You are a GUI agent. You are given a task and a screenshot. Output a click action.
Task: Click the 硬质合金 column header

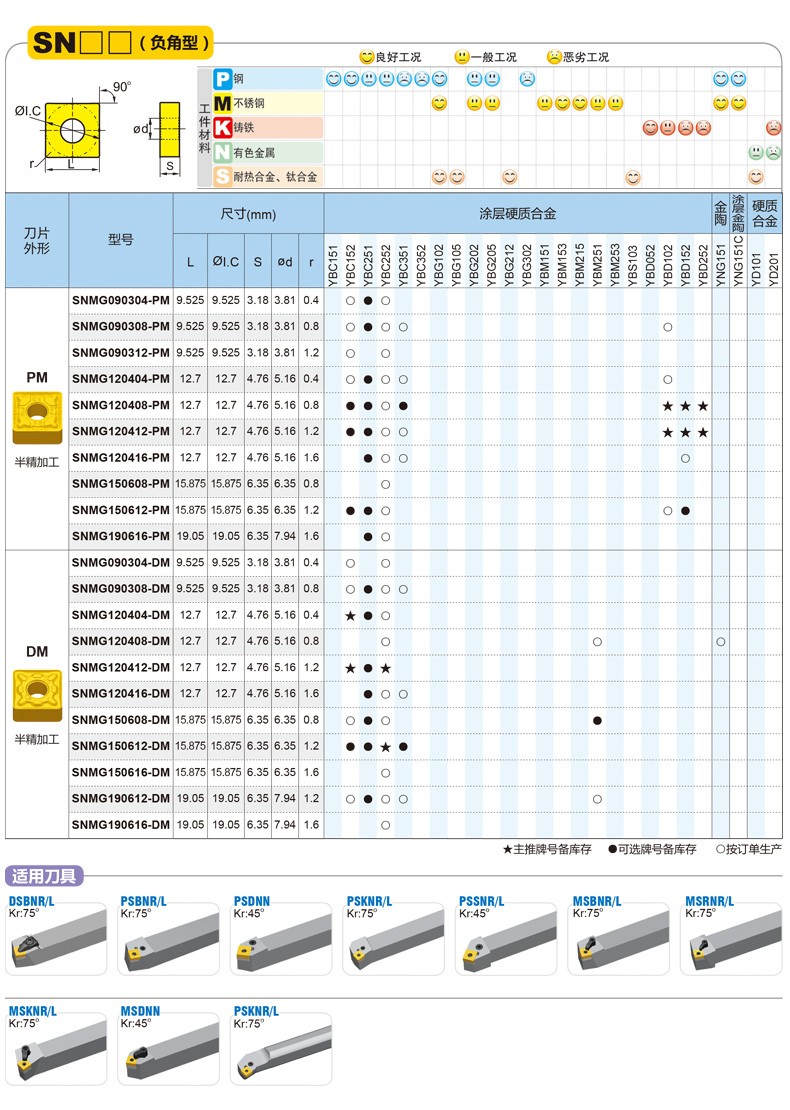click(765, 214)
